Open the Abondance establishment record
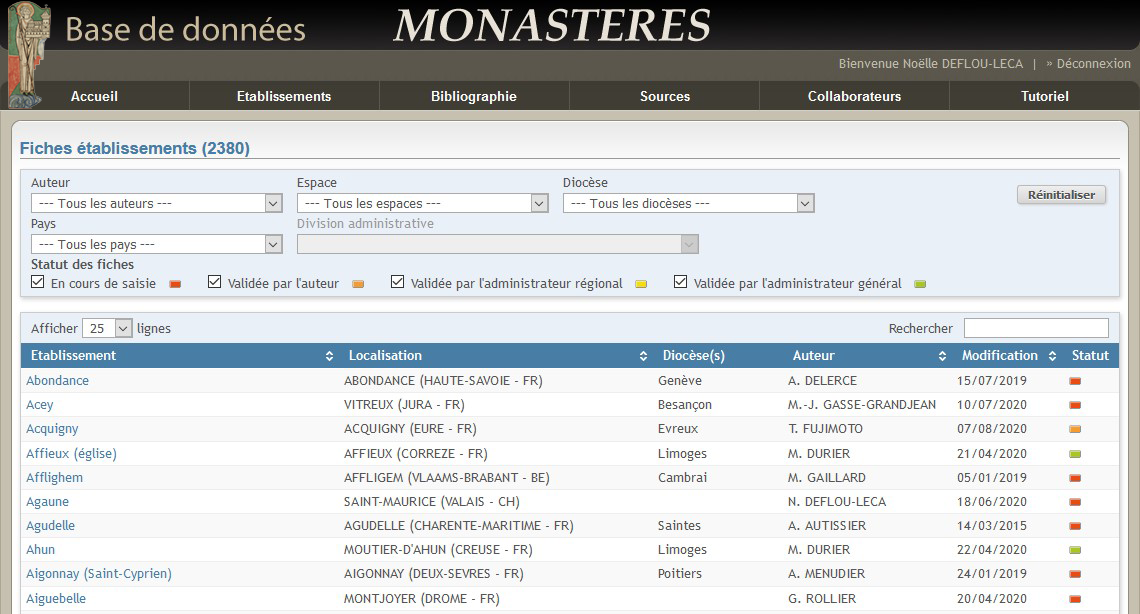This screenshot has height=614, width=1140. point(57,380)
